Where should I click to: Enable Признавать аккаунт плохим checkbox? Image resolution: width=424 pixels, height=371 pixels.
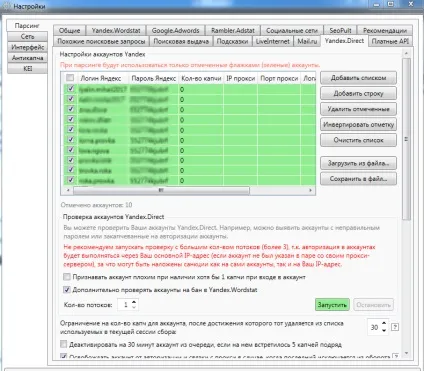coord(67,277)
